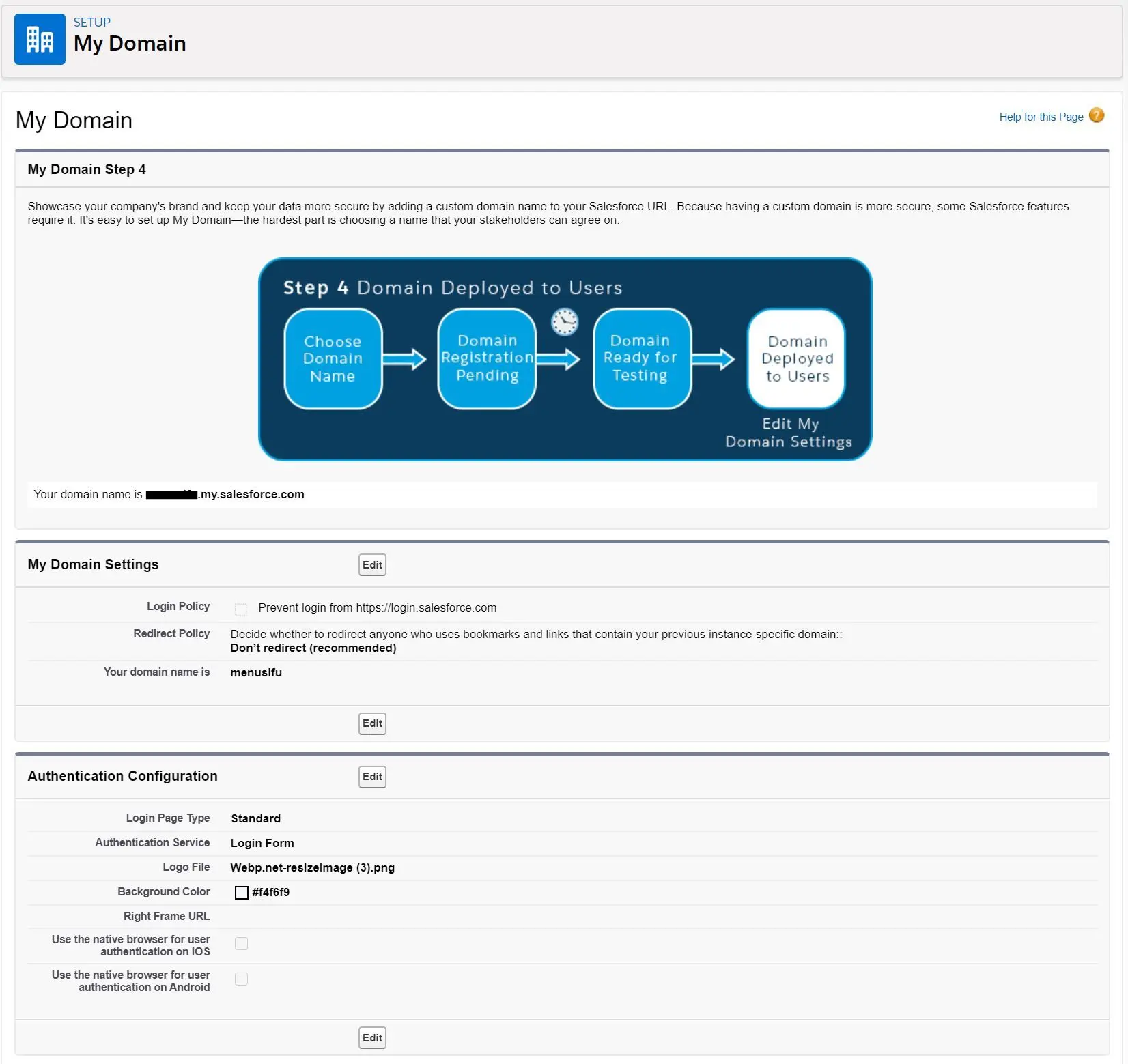
Task: Click the My Domain Step 4 heading
Action: click(x=87, y=169)
